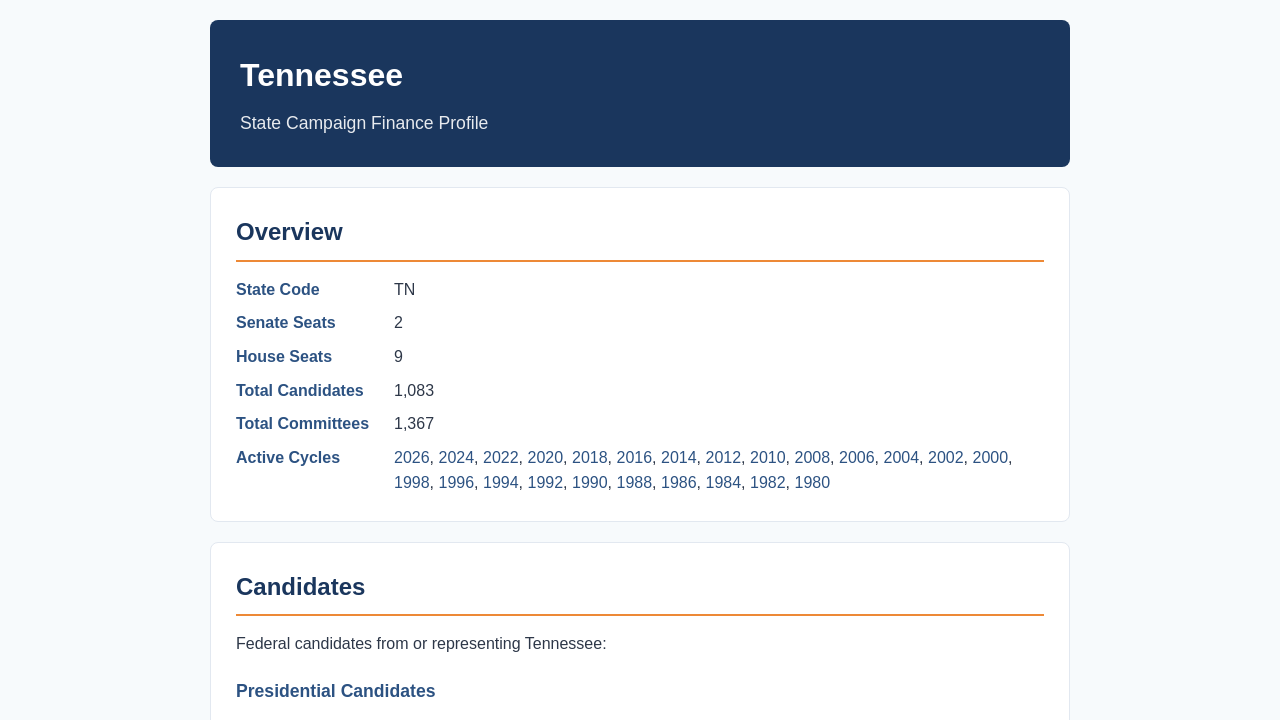Click the Tennessee page title
The height and width of the screenshot is (720, 1280).
coord(321,75)
